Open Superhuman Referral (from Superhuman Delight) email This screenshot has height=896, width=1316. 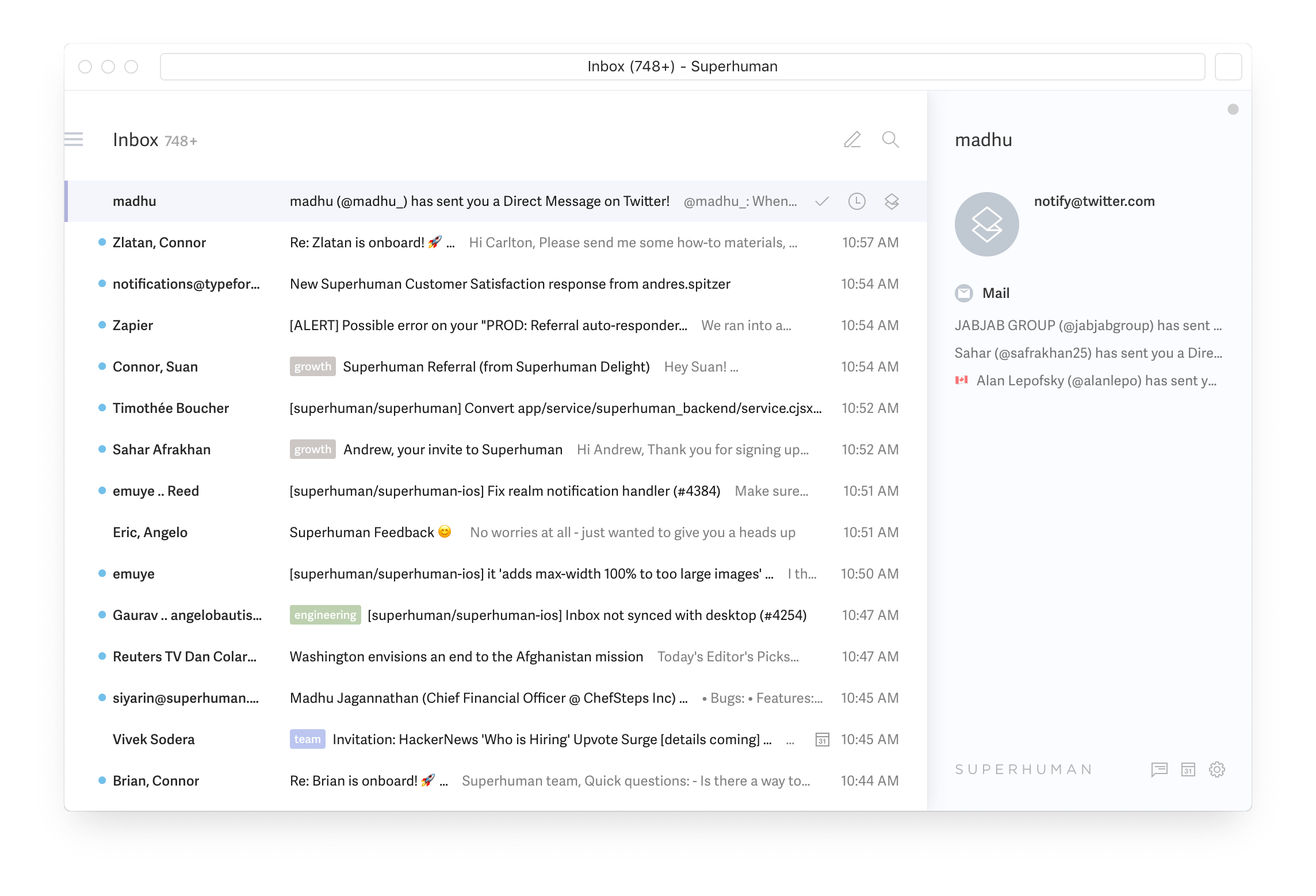pos(496,367)
